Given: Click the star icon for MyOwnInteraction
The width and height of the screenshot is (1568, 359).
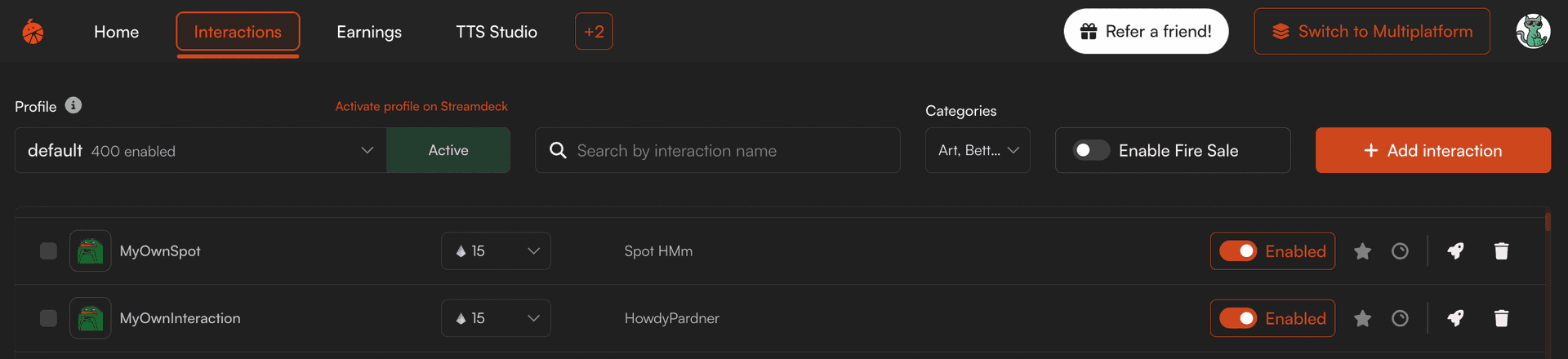Looking at the screenshot, I should (x=1362, y=318).
